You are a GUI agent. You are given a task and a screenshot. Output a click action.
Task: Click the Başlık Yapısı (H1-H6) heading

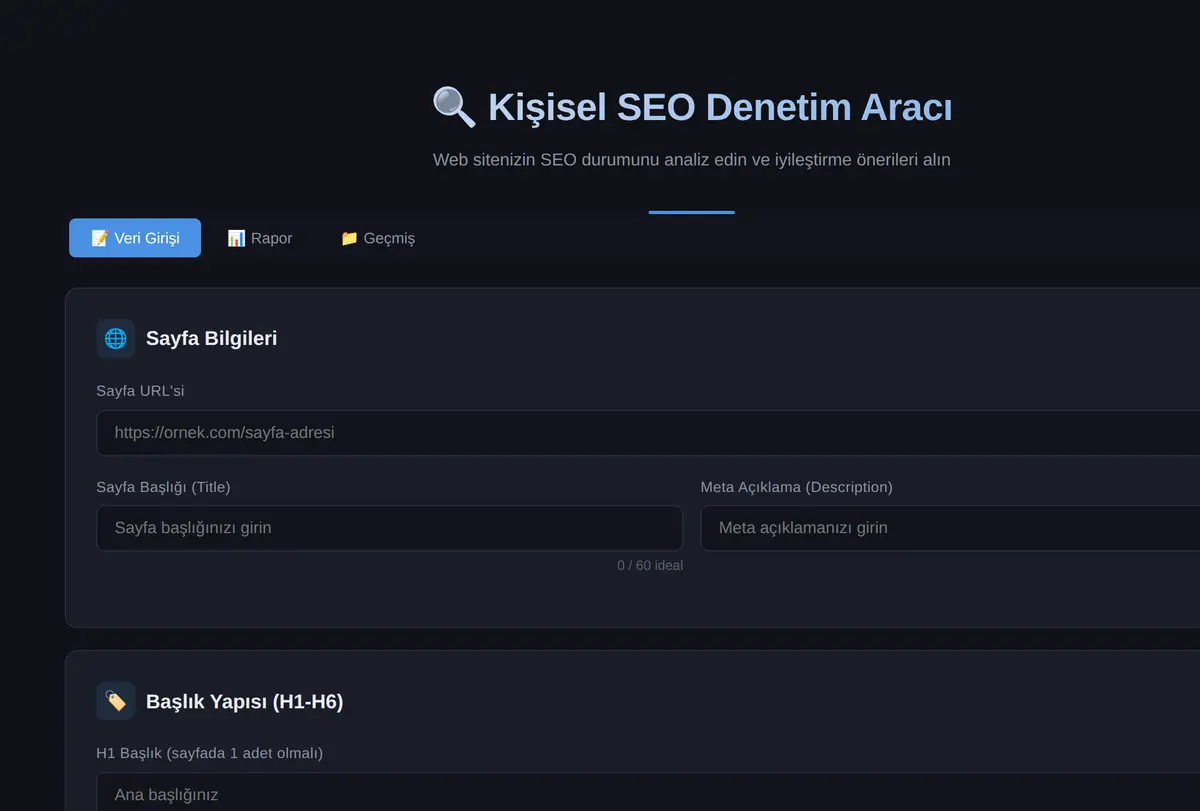tap(245, 702)
